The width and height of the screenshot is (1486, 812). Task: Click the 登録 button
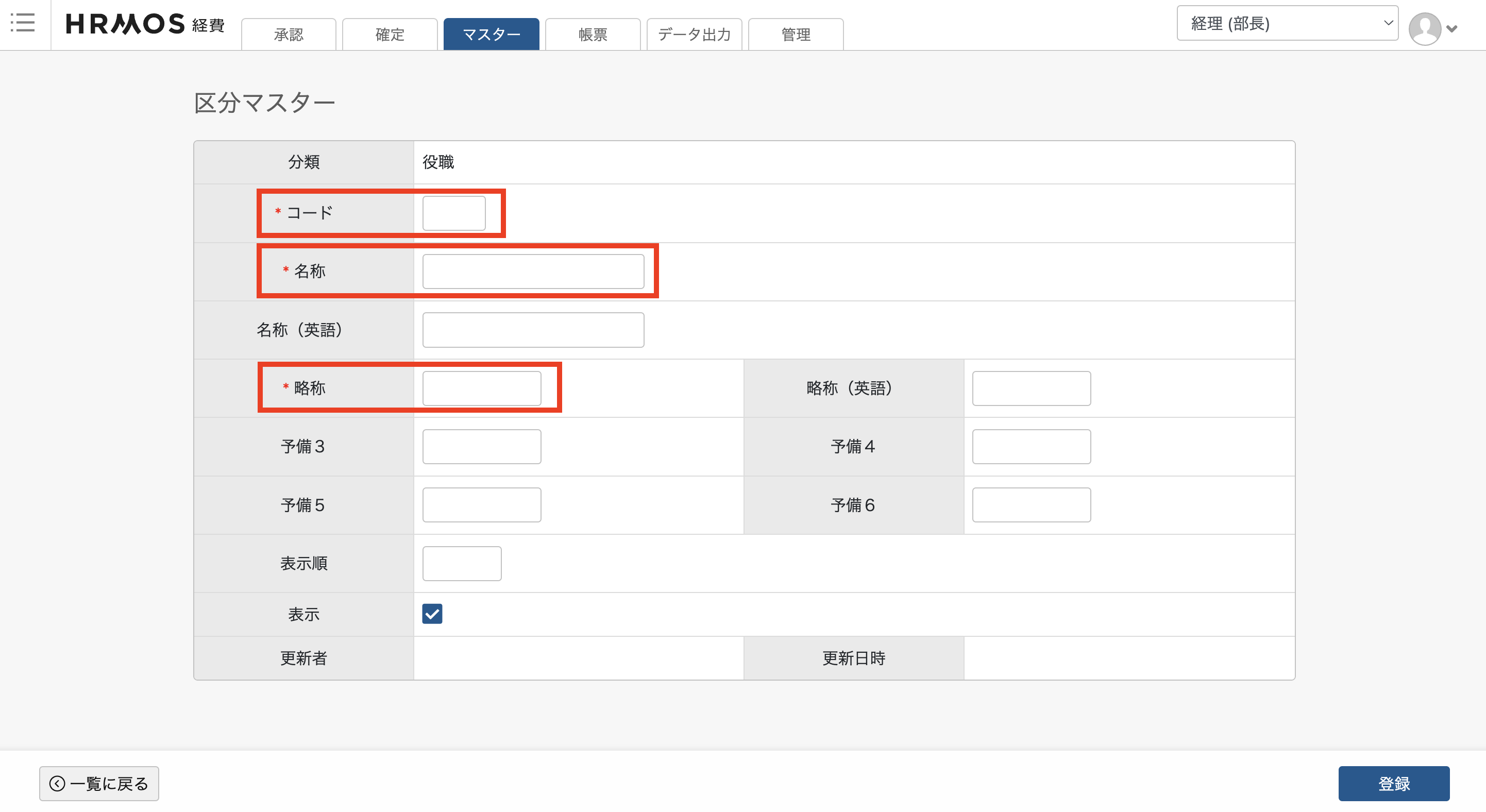(1393, 783)
